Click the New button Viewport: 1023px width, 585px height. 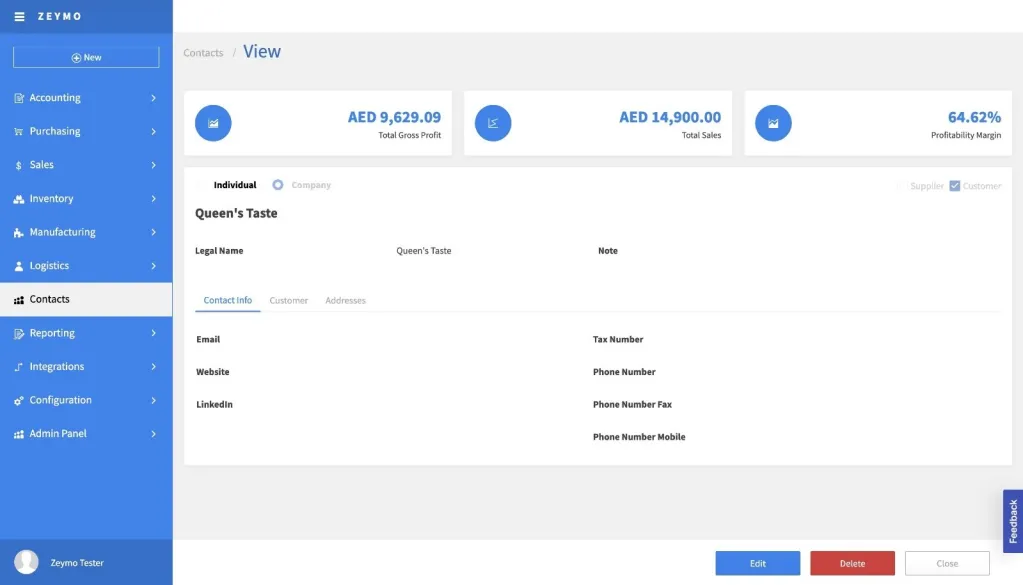[x=86, y=57]
